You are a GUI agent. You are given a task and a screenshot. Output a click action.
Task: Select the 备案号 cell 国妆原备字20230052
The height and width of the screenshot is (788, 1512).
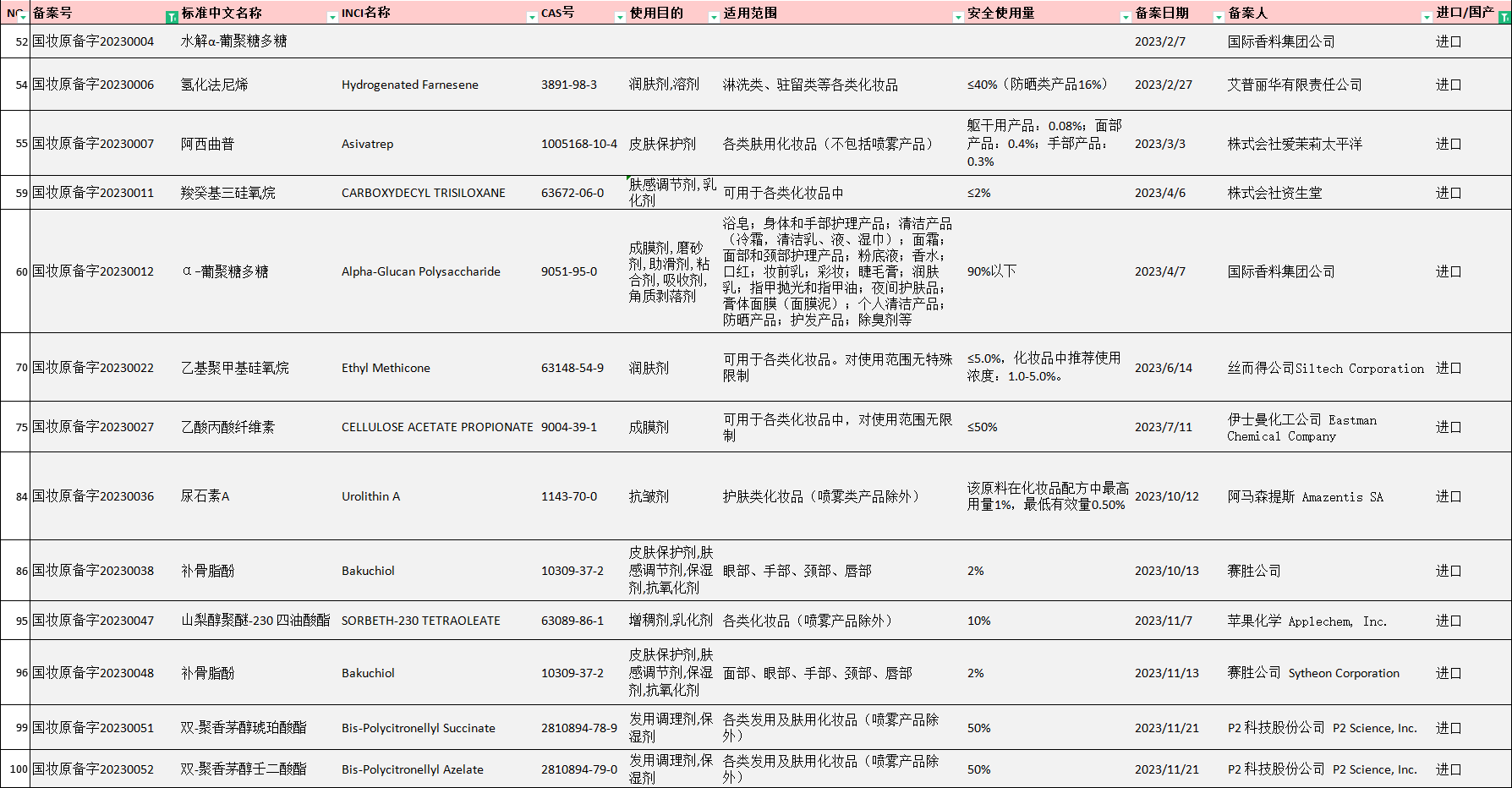[x=93, y=769]
